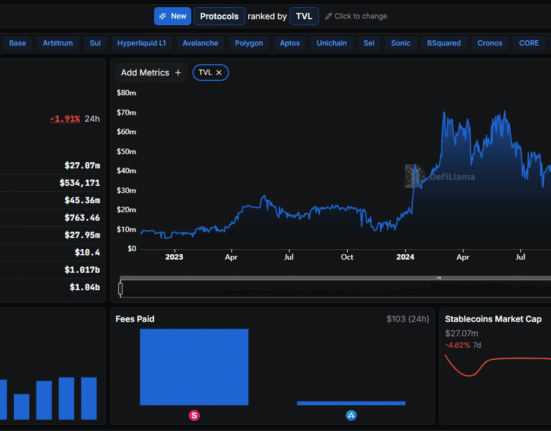Select the Arbitrum chain tab
This screenshot has height=431, width=551.
pyautogui.click(x=58, y=43)
